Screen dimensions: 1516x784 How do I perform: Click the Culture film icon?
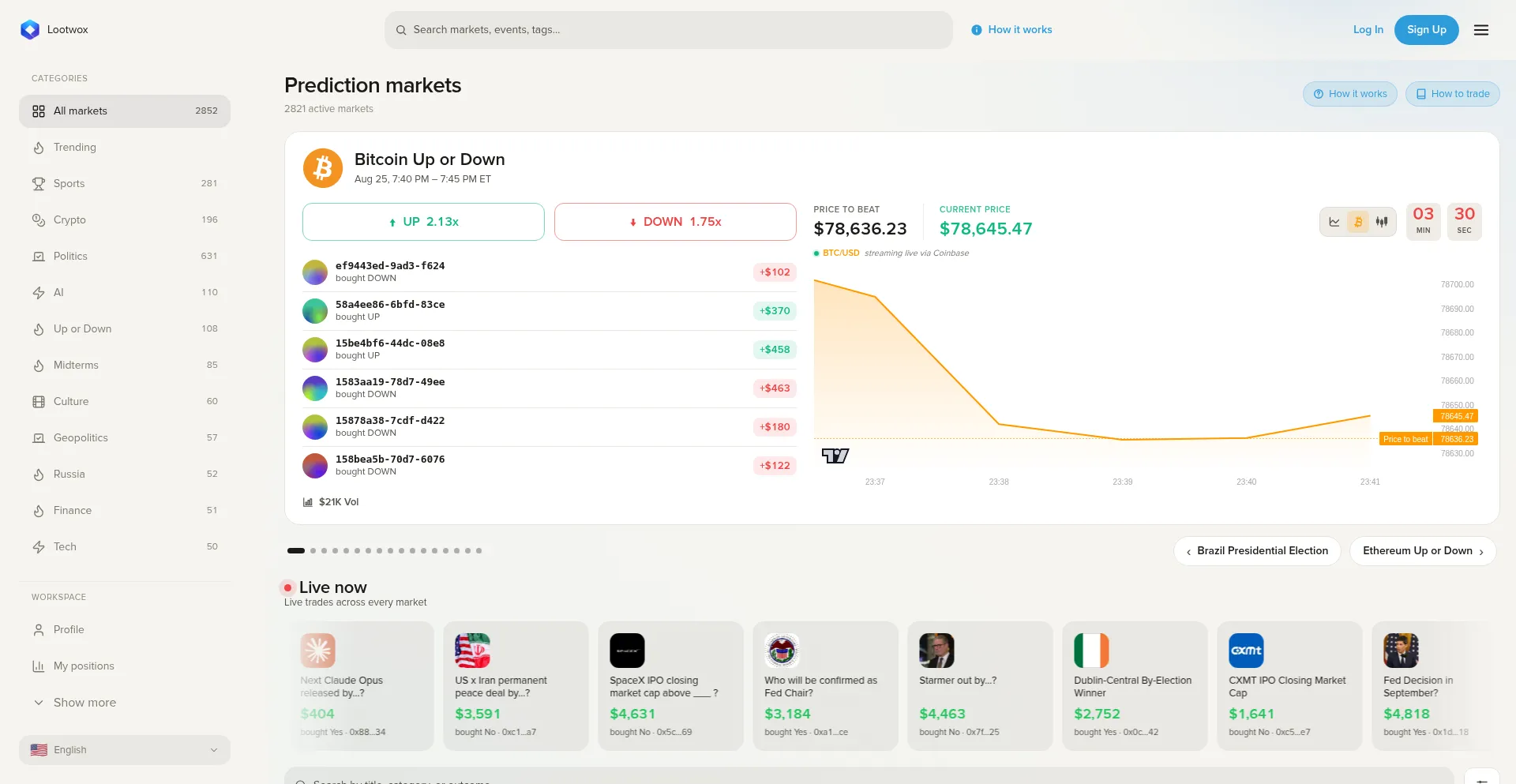pyautogui.click(x=39, y=402)
